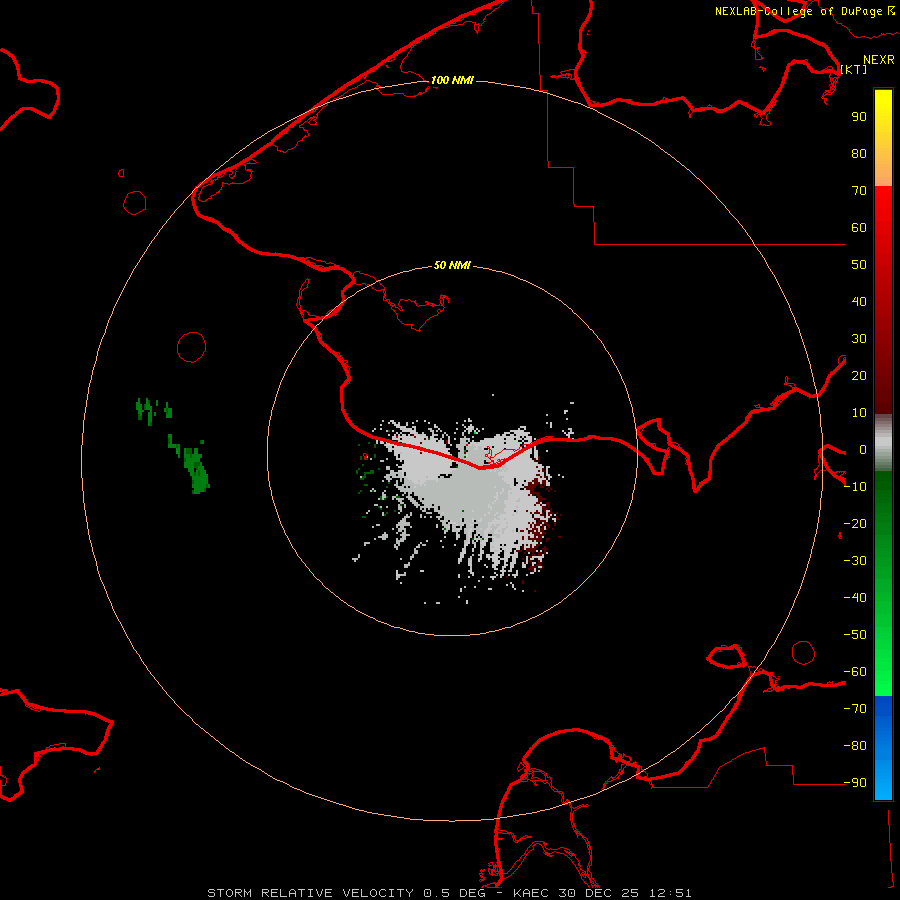Select the 90 knot scale label

(859, 117)
